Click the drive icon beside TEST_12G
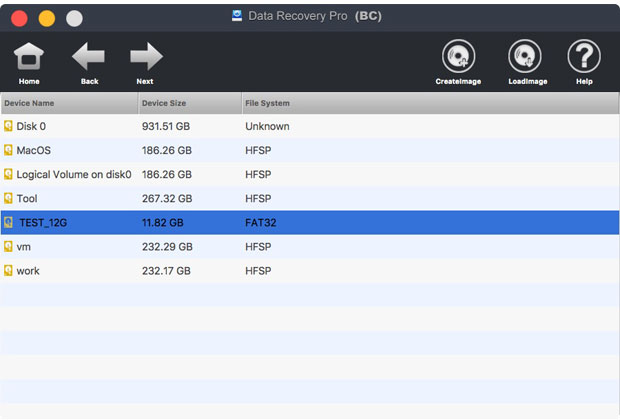Image resolution: width=620 pixels, height=420 pixels. coord(8,222)
